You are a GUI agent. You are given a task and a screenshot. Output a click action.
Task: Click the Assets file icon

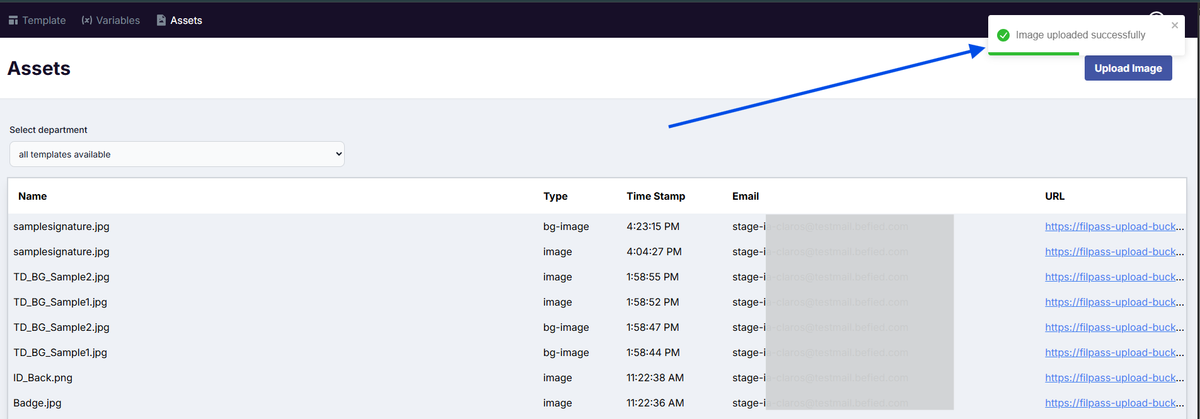point(161,20)
